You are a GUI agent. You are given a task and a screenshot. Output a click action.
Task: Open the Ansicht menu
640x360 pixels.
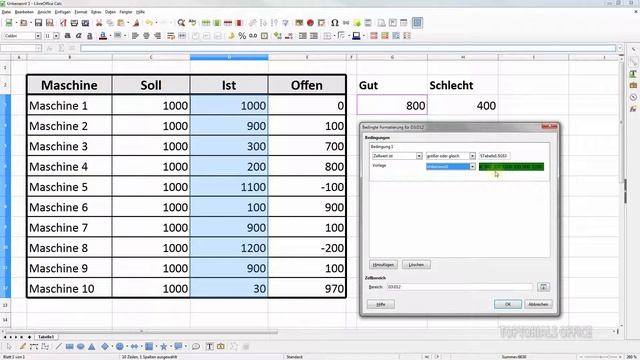[44, 12]
